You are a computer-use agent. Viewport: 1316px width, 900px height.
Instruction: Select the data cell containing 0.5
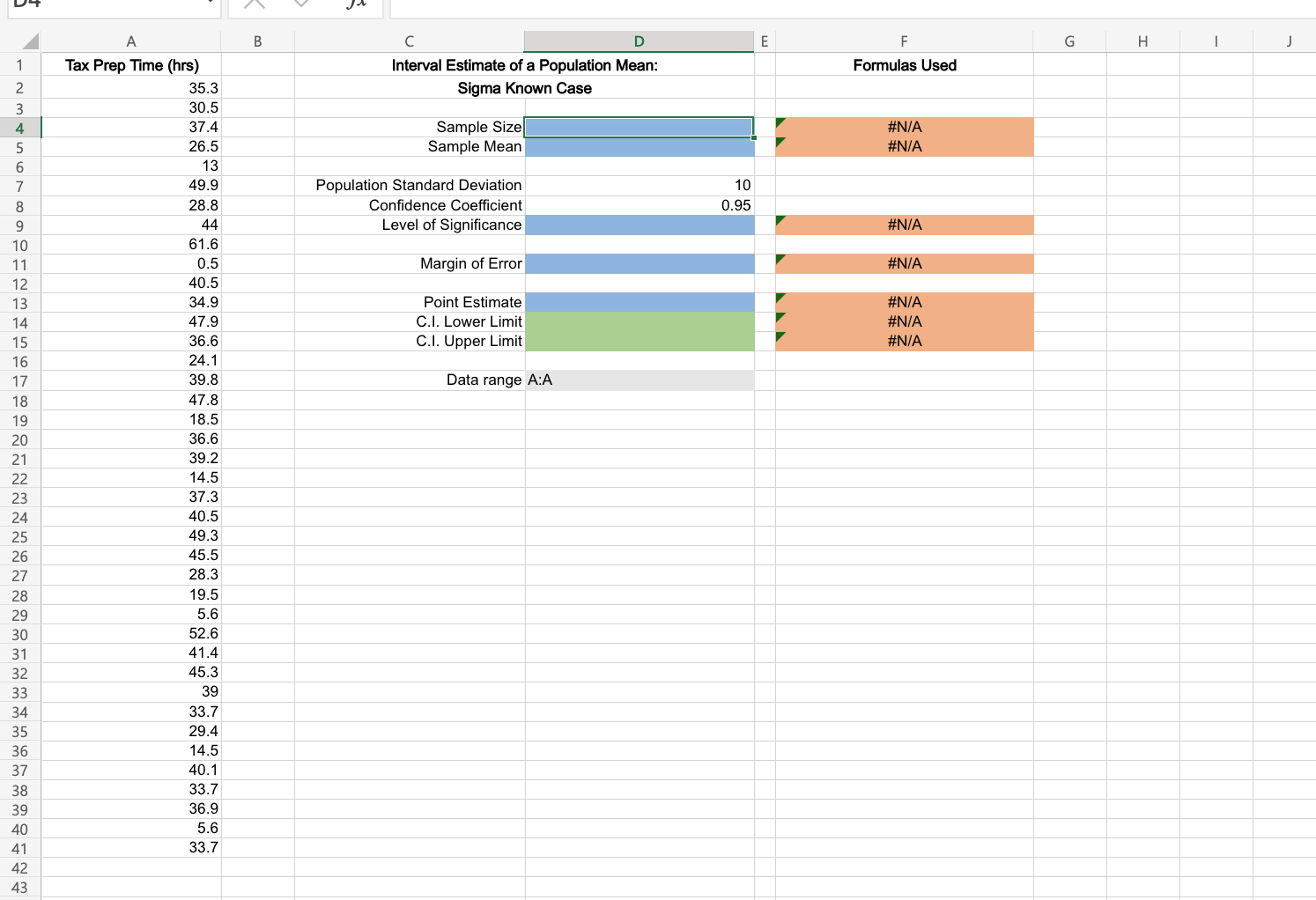pyautogui.click(x=131, y=263)
